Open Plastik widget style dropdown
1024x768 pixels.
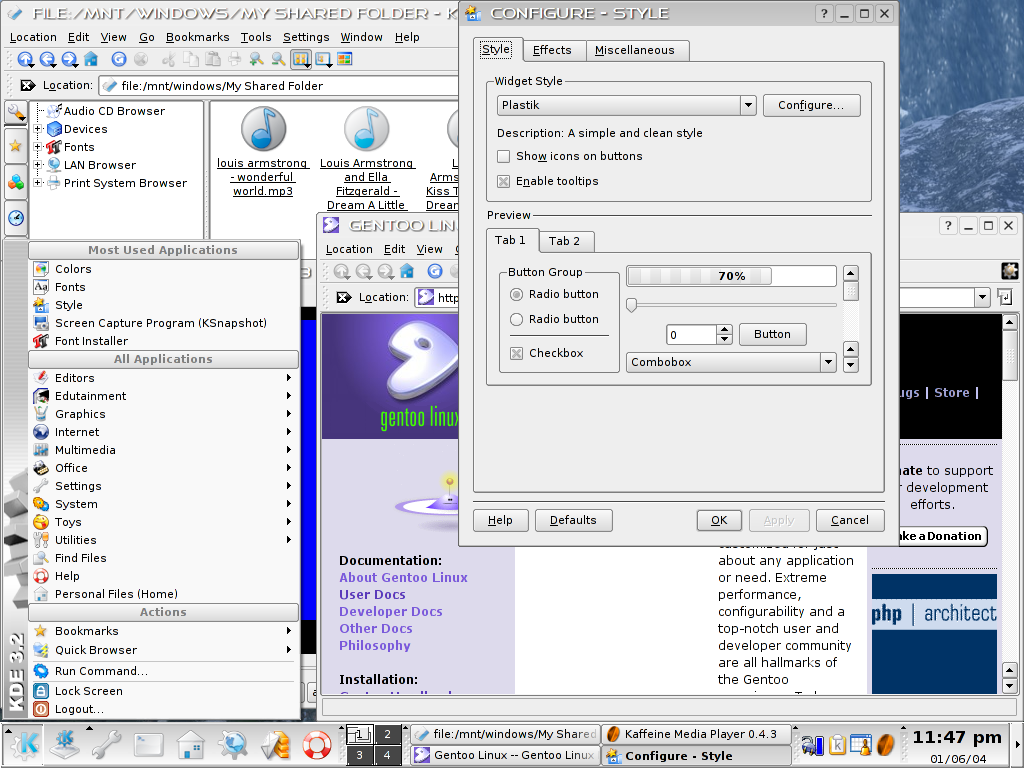pos(748,105)
